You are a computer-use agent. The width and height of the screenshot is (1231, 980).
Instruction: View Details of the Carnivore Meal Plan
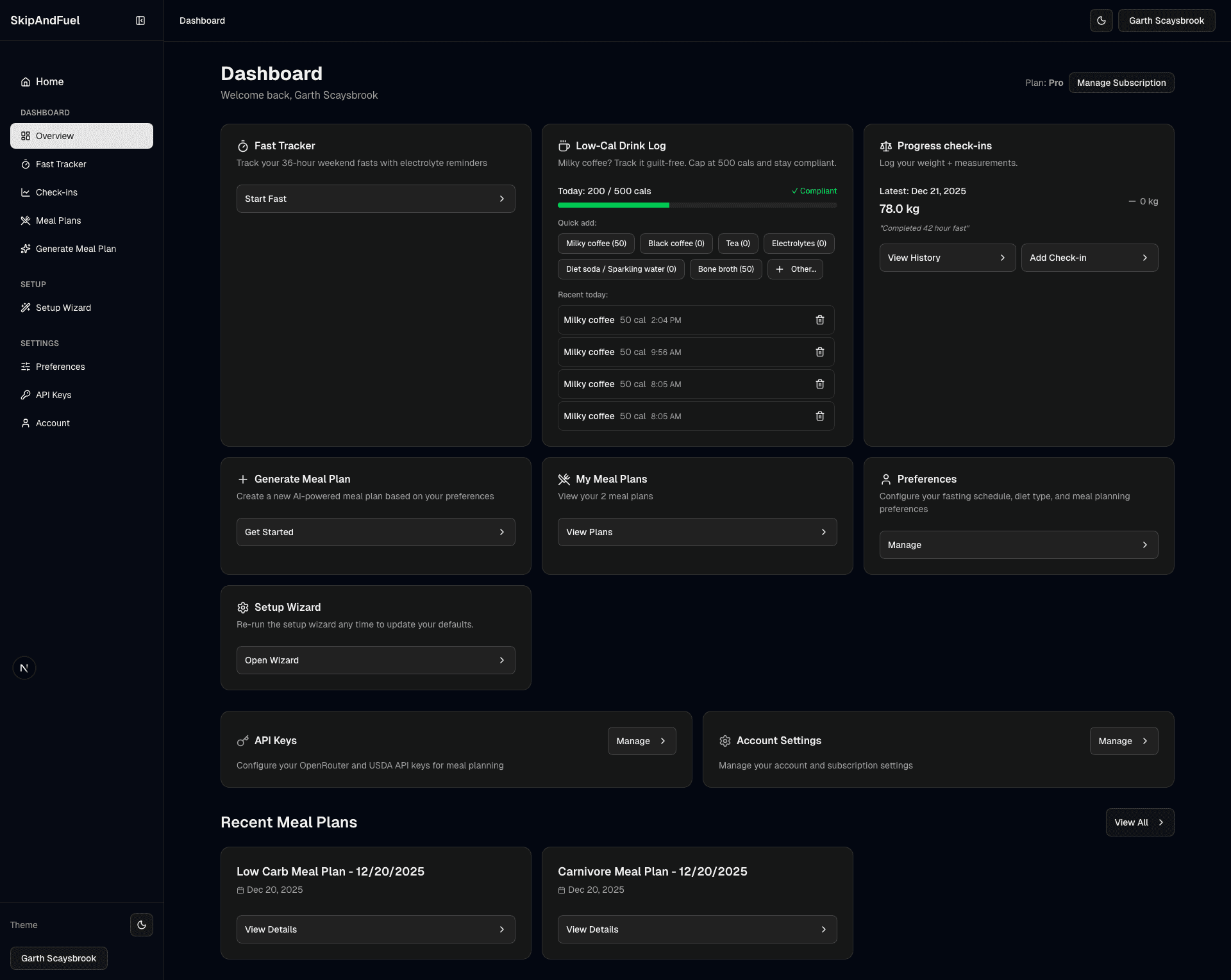(697, 929)
